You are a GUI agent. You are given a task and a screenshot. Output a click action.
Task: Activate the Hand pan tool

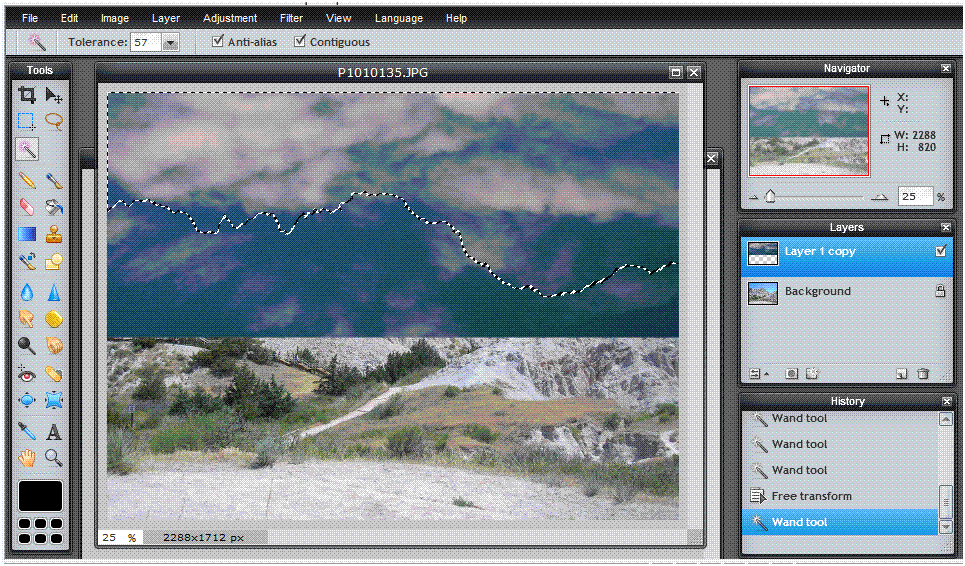tap(27, 458)
